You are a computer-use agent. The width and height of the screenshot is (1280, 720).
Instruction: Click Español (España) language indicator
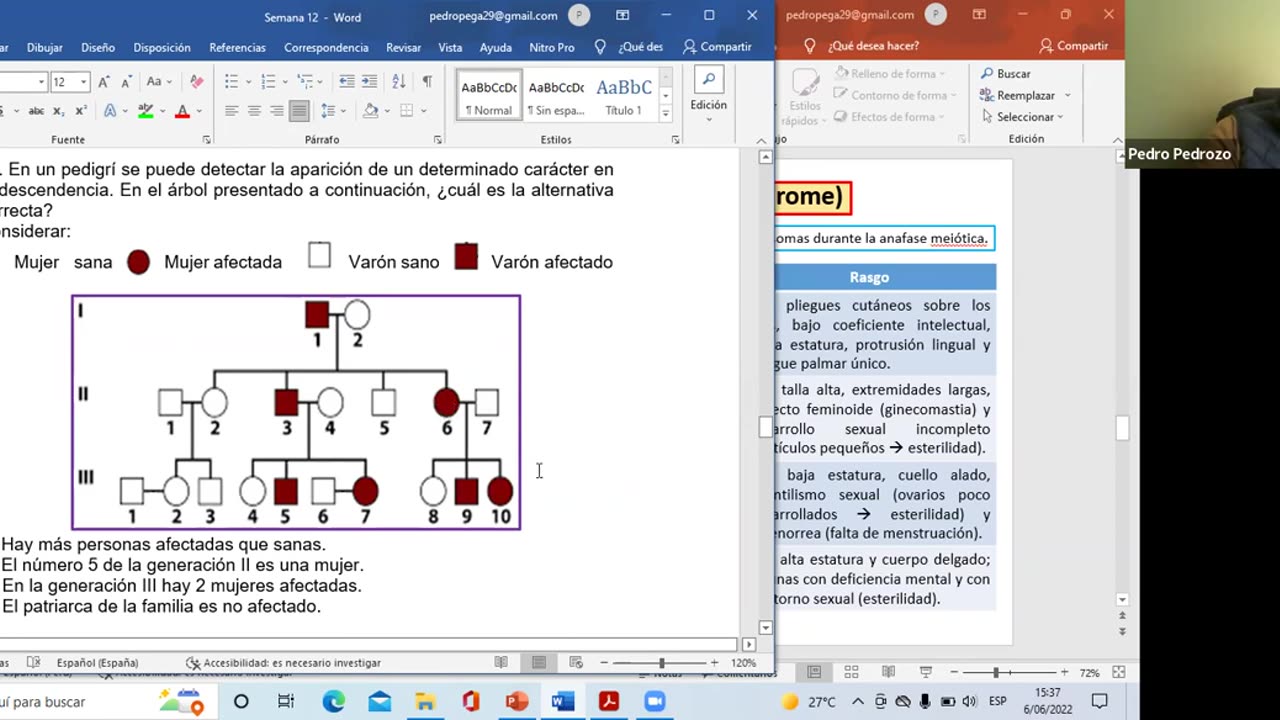(x=97, y=662)
